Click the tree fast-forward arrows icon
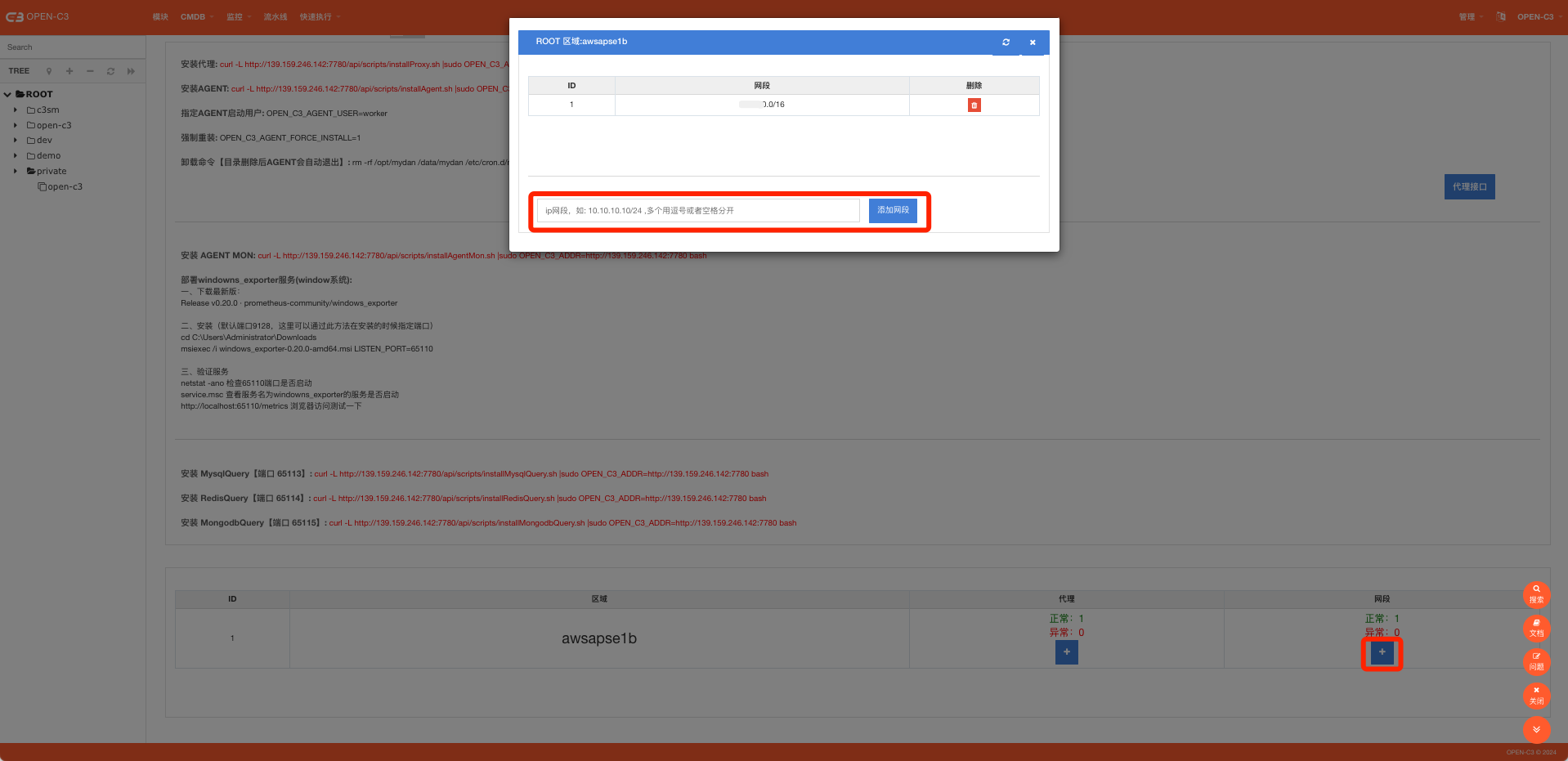Viewport: 1568px width, 761px height. click(131, 71)
